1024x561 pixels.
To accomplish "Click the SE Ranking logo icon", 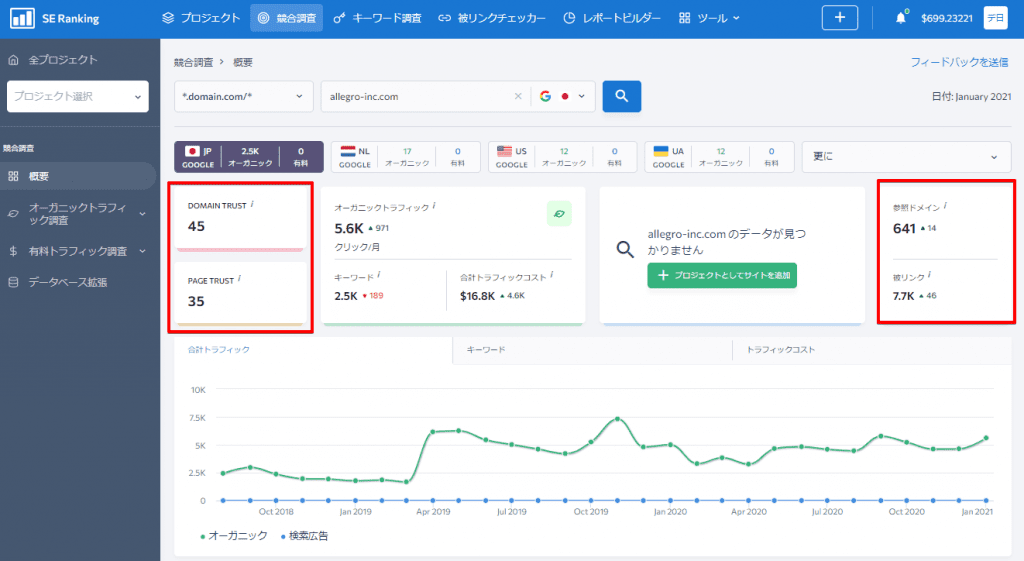I will tap(22, 18).
